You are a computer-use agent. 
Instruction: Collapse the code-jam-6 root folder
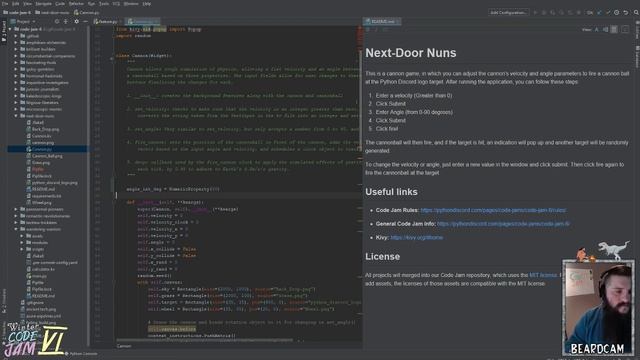[x=10, y=29]
